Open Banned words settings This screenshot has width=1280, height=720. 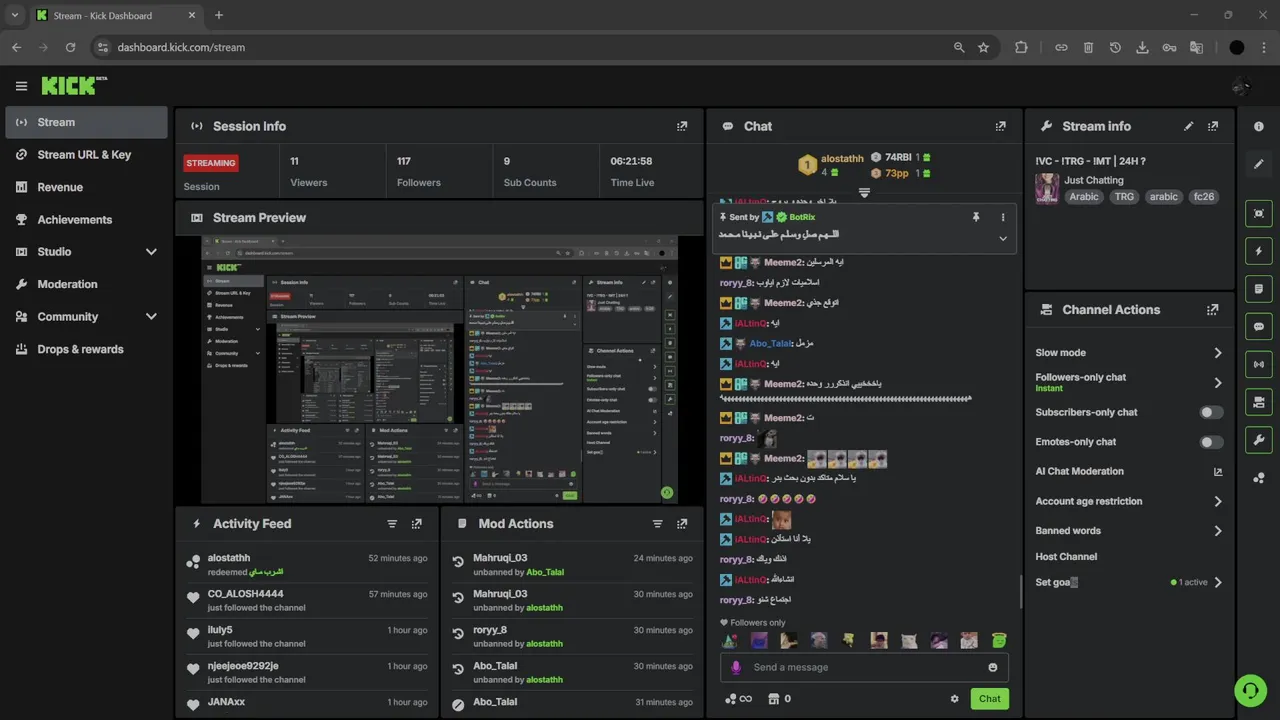(1129, 531)
